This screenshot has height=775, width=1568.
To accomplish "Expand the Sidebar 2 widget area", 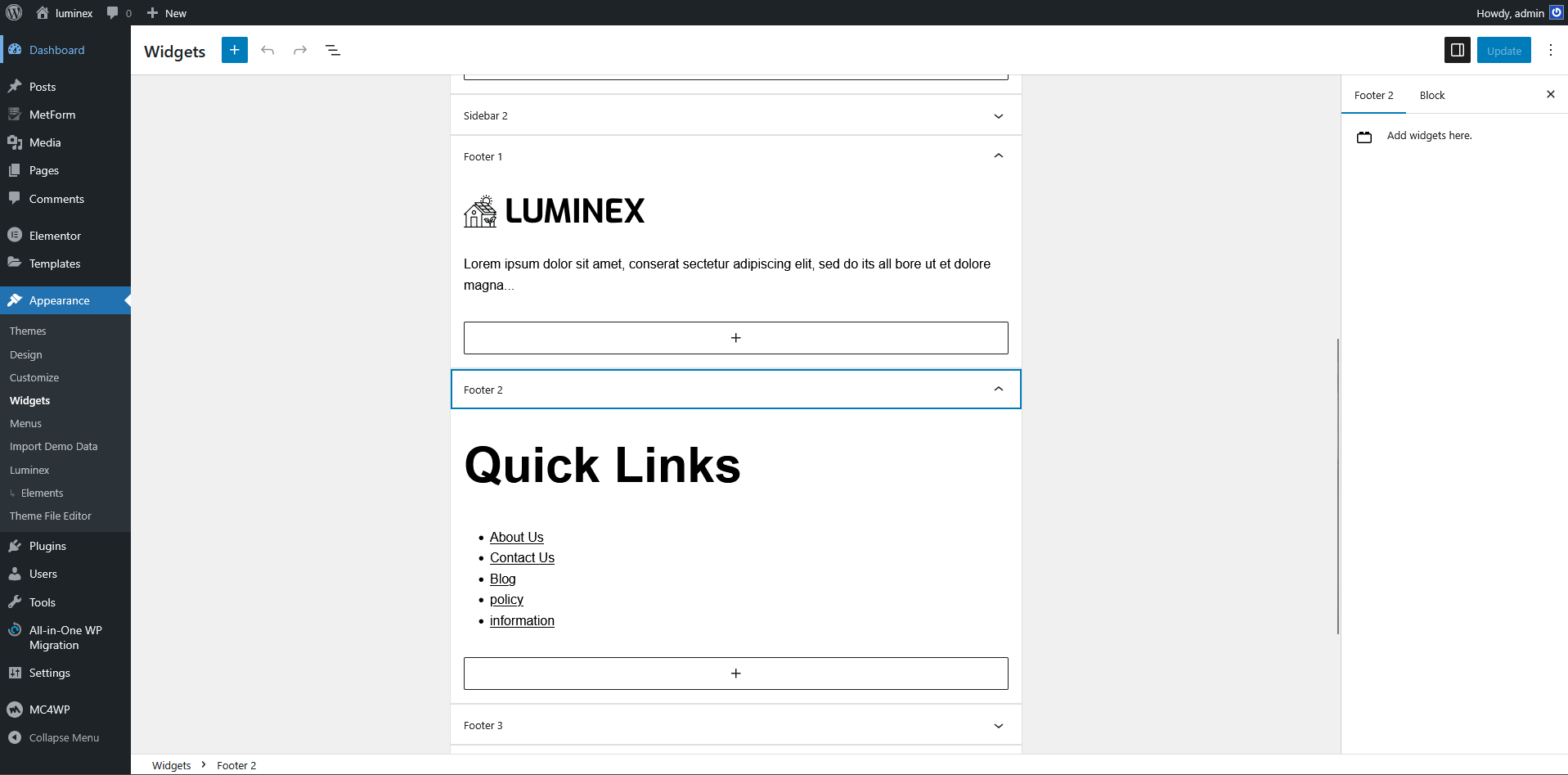I will coord(998,116).
